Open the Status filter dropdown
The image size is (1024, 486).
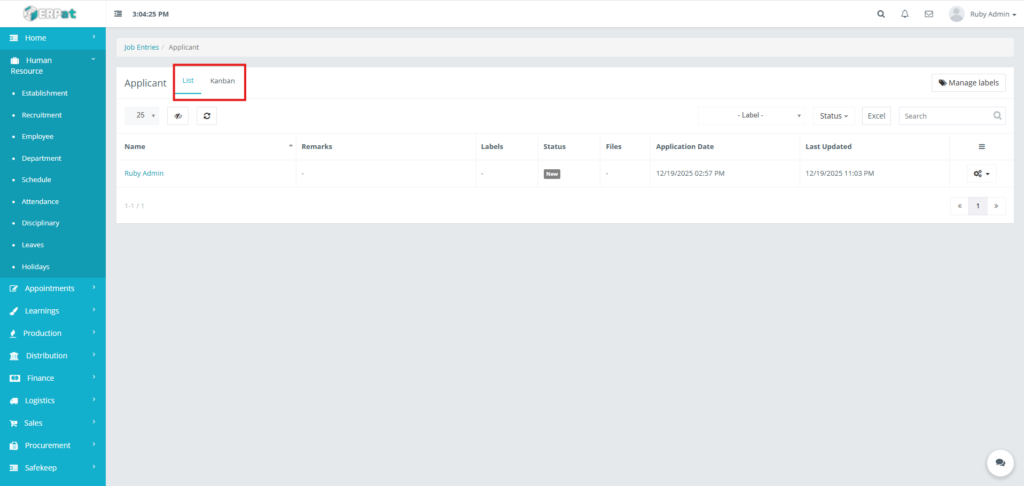point(834,116)
